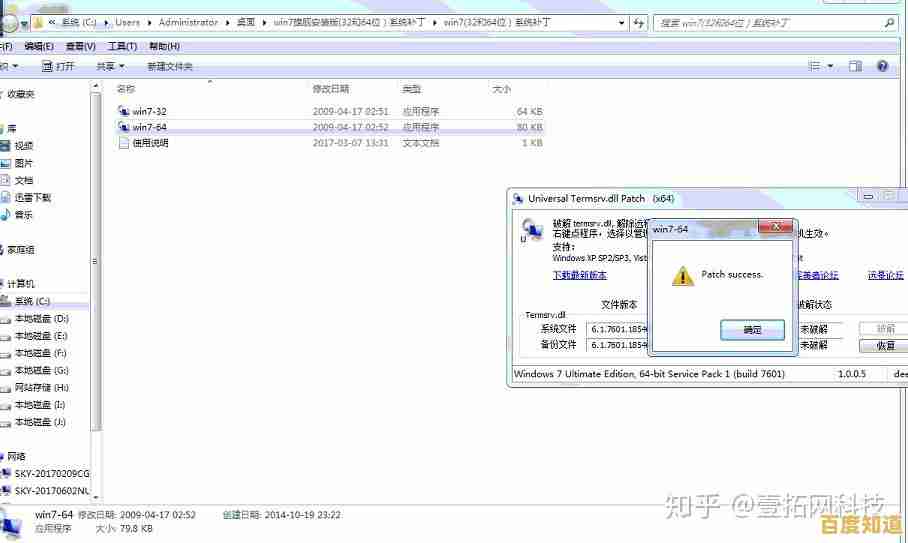The width and height of the screenshot is (908, 543).
Task: Select the win7-64 application file
Action: pyautogui.click(x=149, y=127)
